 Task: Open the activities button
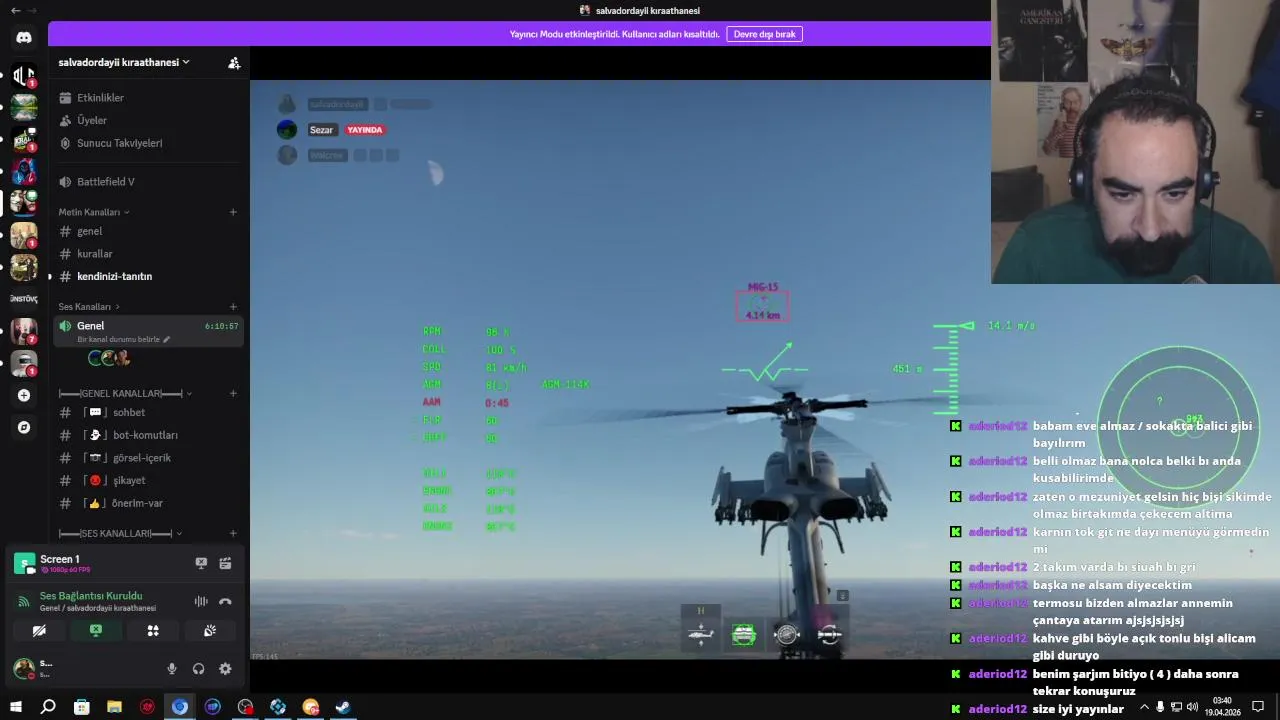click(153, 631)
